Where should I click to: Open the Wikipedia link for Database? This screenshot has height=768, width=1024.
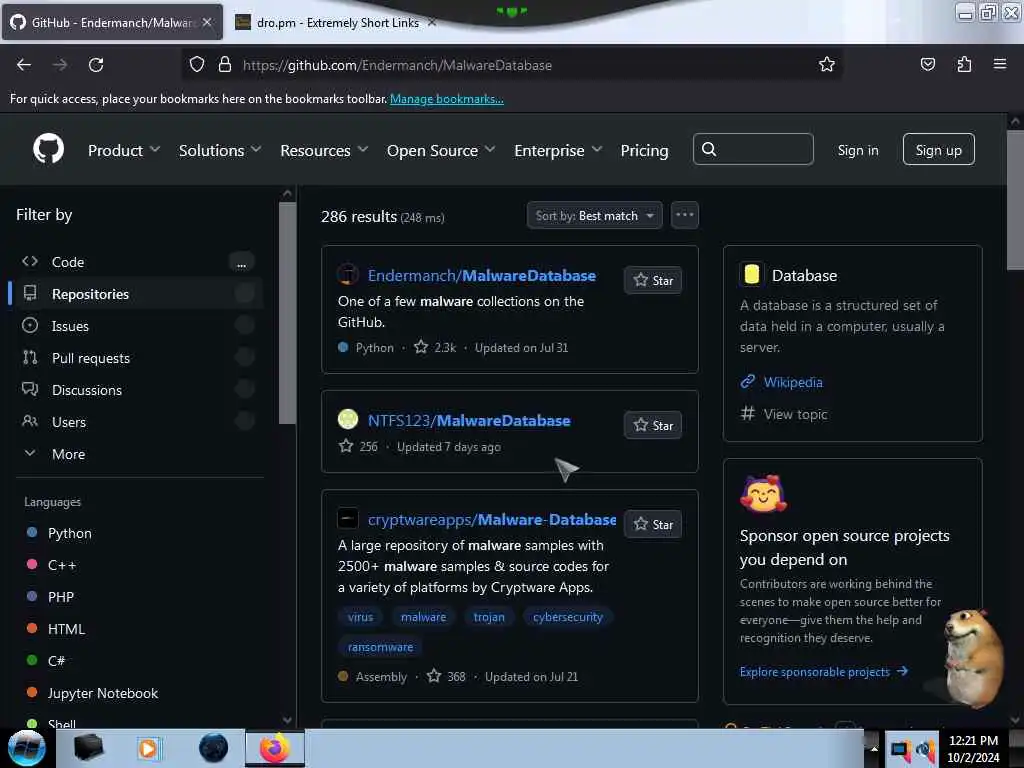click(793, 382)
